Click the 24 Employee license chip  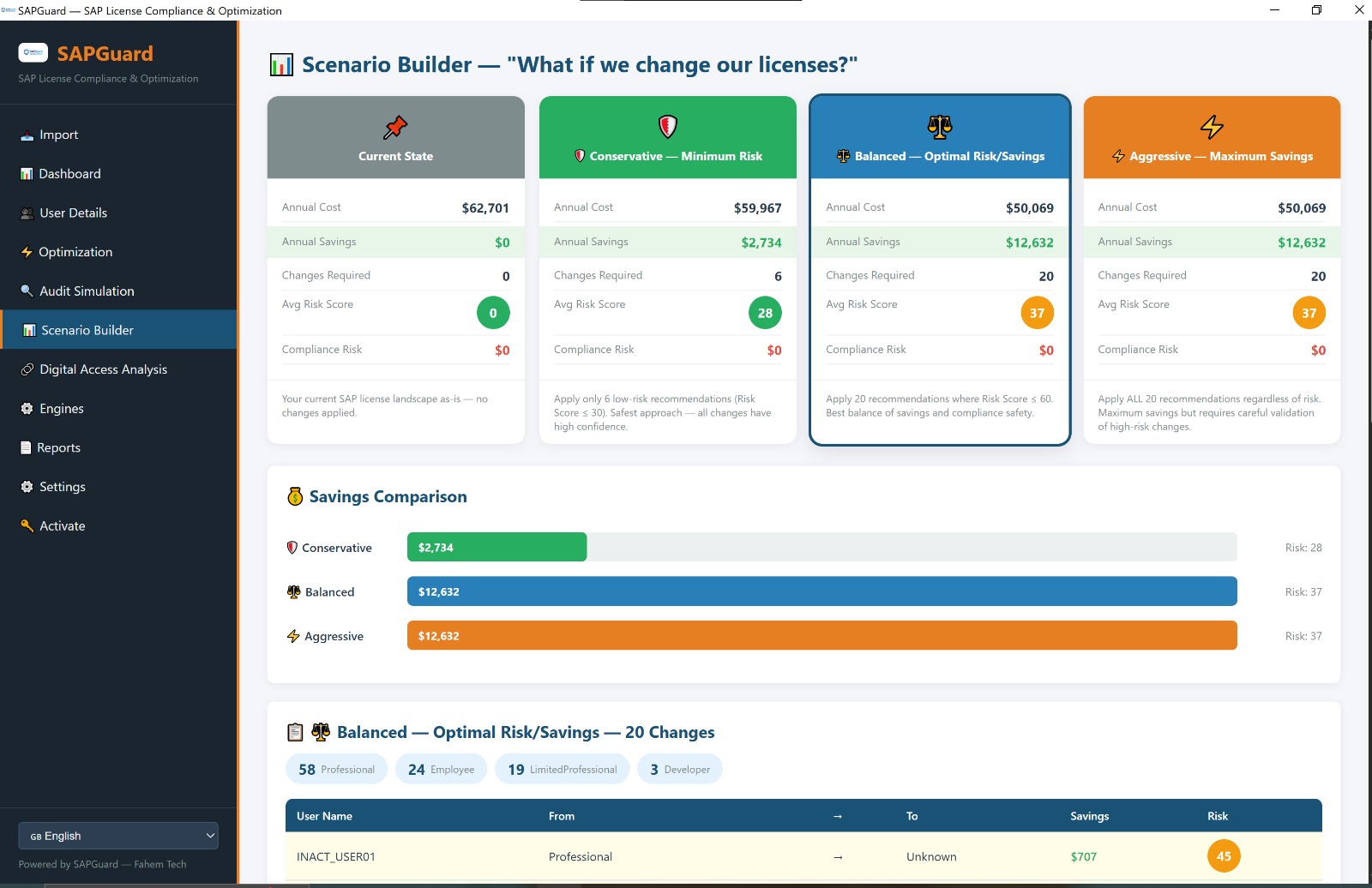[441, 769]
